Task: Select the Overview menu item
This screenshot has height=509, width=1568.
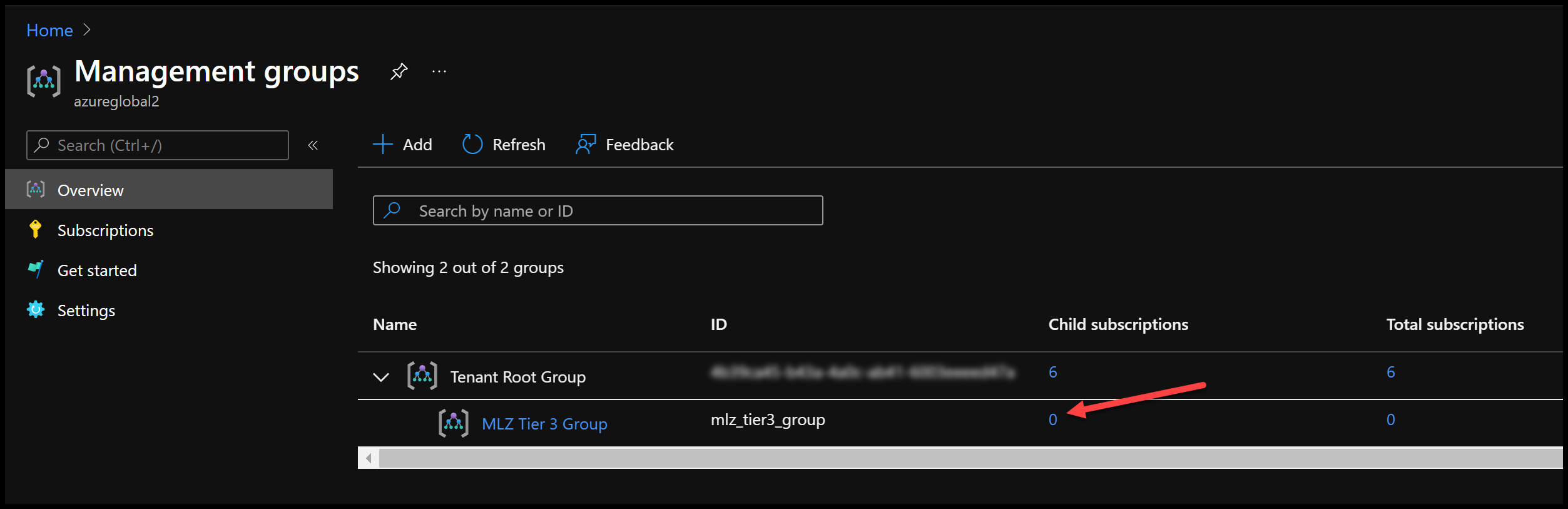Action: (x=169, y=190)
